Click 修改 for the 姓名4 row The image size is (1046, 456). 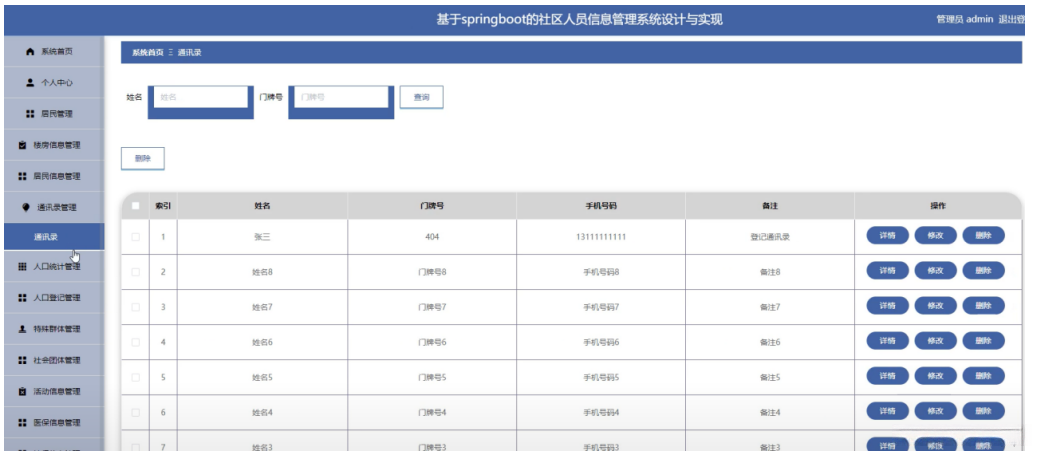(935, 411)
